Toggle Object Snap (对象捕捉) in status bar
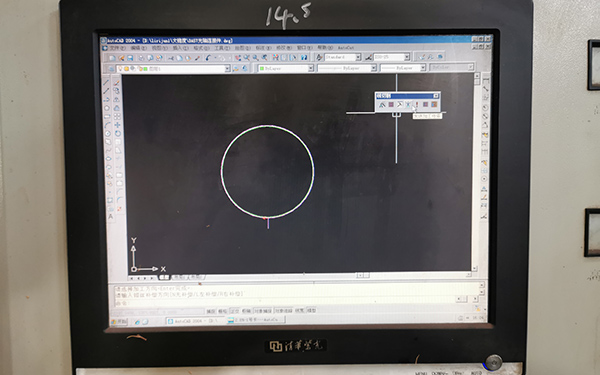 tap(263, 311)
